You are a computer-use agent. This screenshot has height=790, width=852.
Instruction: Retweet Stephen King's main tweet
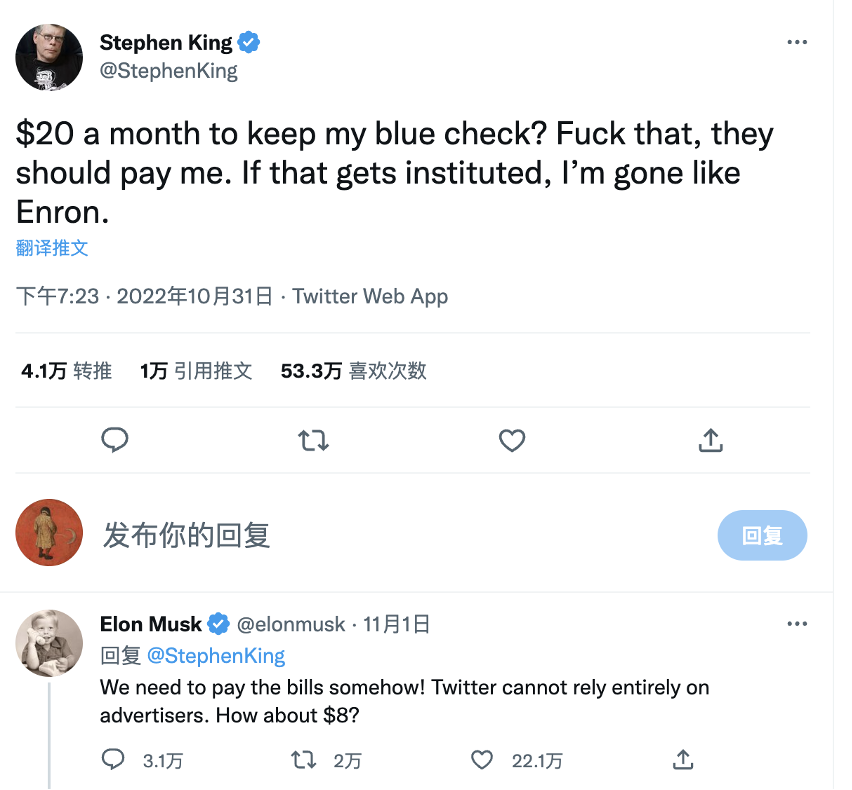(314, 440)
